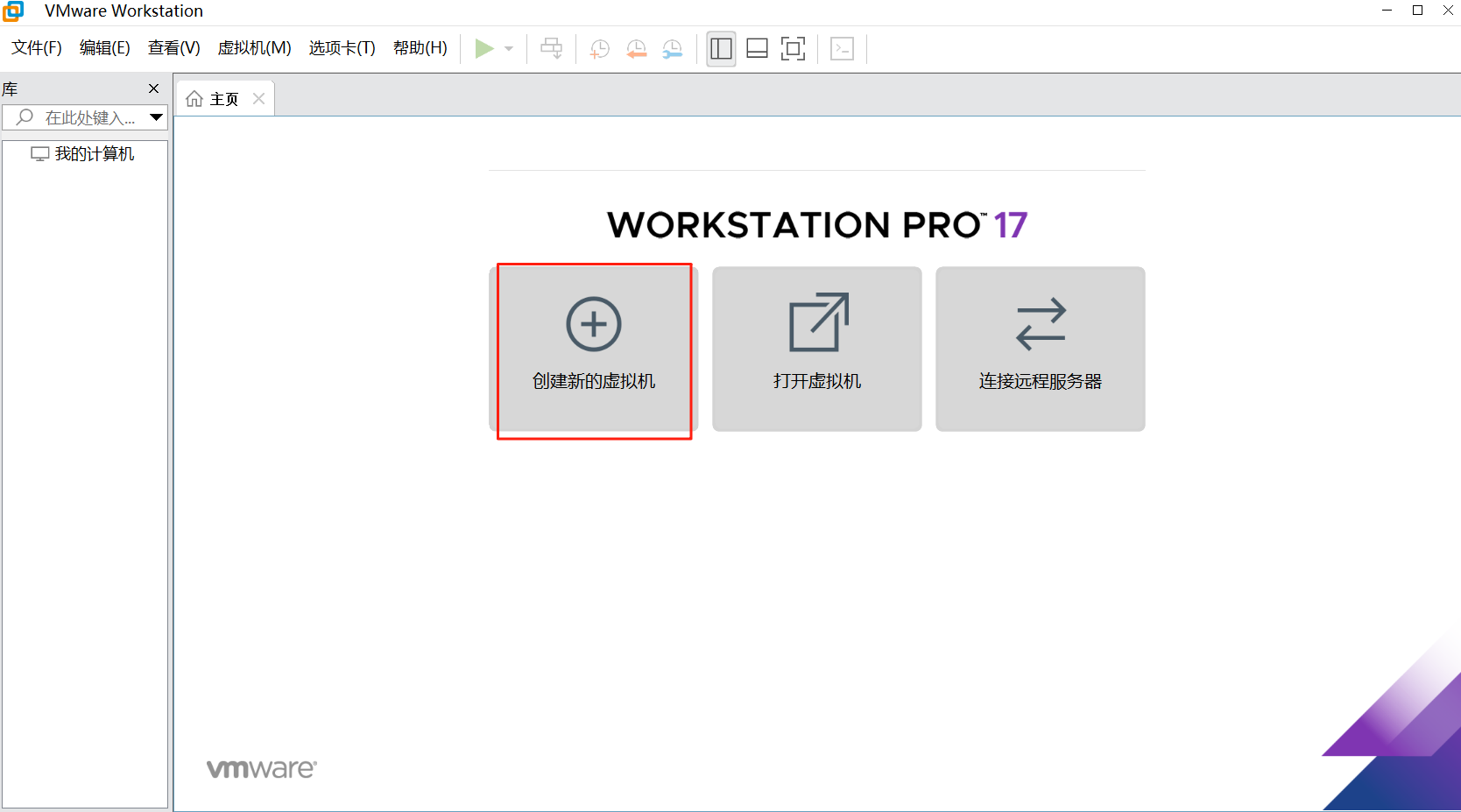
Task: Click the revert to snapshot icon
Action: click(637, 49)
